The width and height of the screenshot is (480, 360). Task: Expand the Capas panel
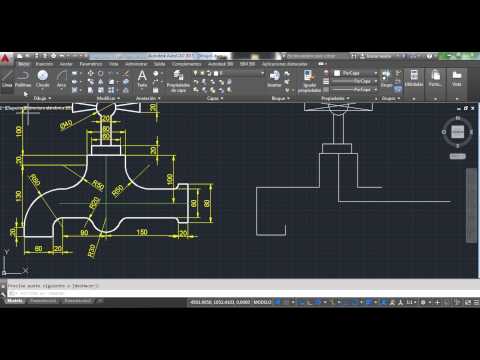click(215, 98)
